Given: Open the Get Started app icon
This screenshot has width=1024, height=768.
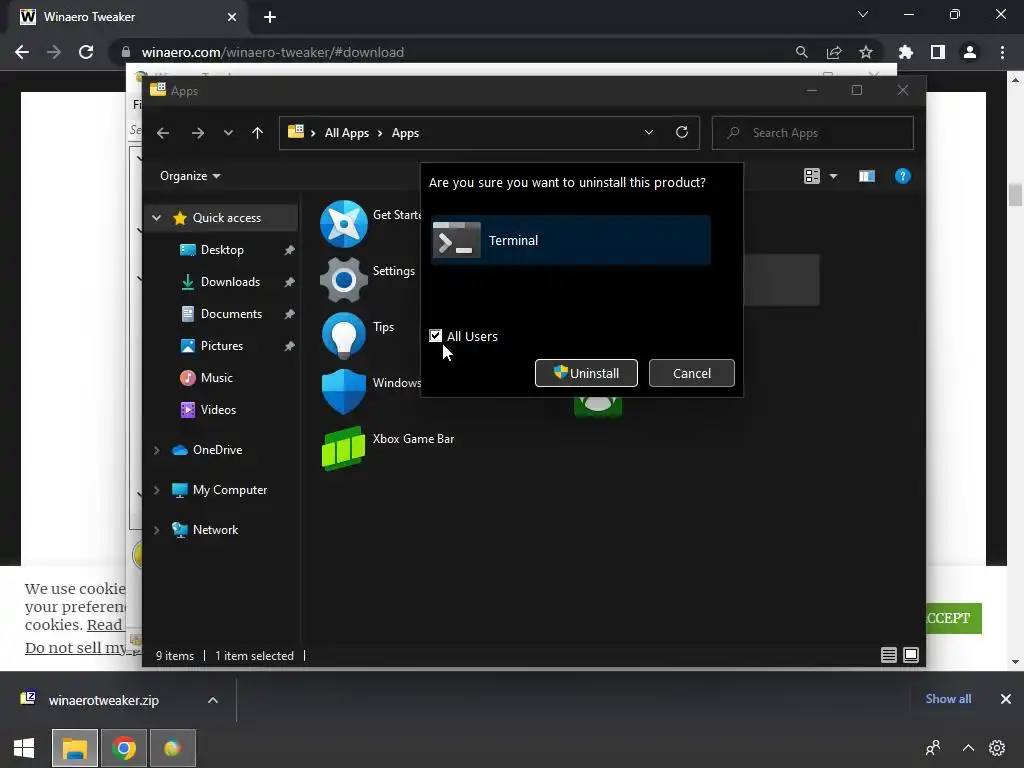Looking at the screenshot, I should point(344,223).
